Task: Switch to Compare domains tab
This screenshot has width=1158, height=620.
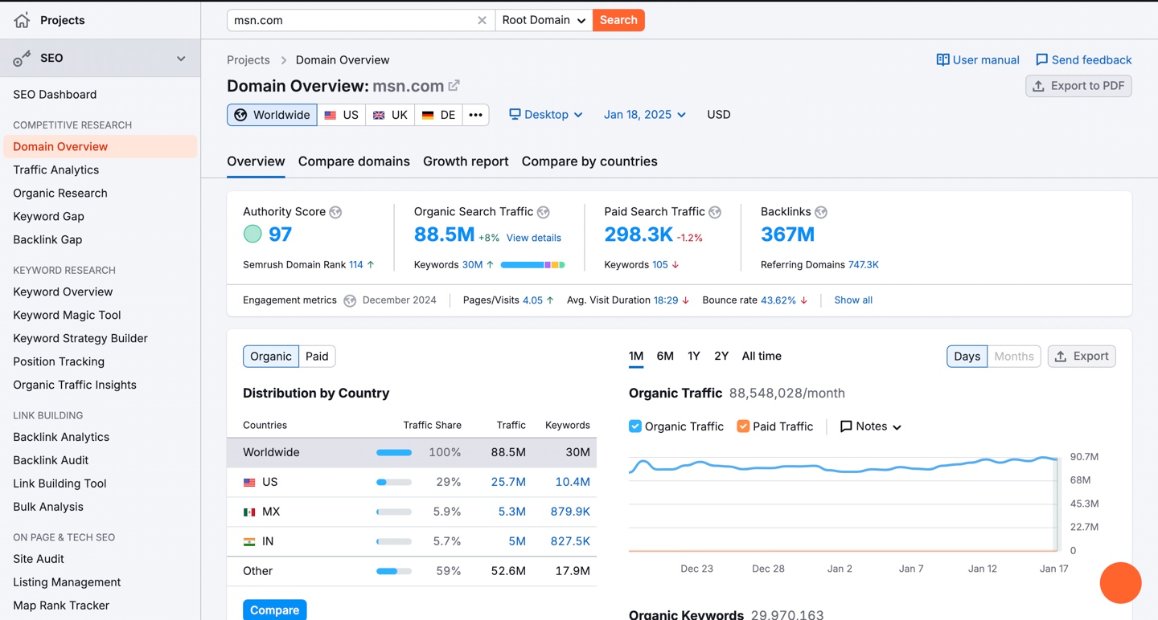Action: pos(354,162)
